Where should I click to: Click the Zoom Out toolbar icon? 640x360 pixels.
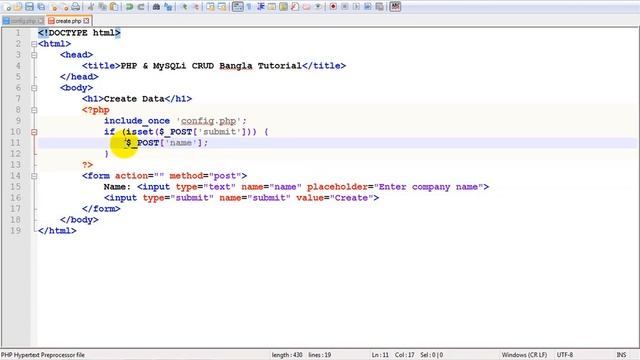[196, 7]
